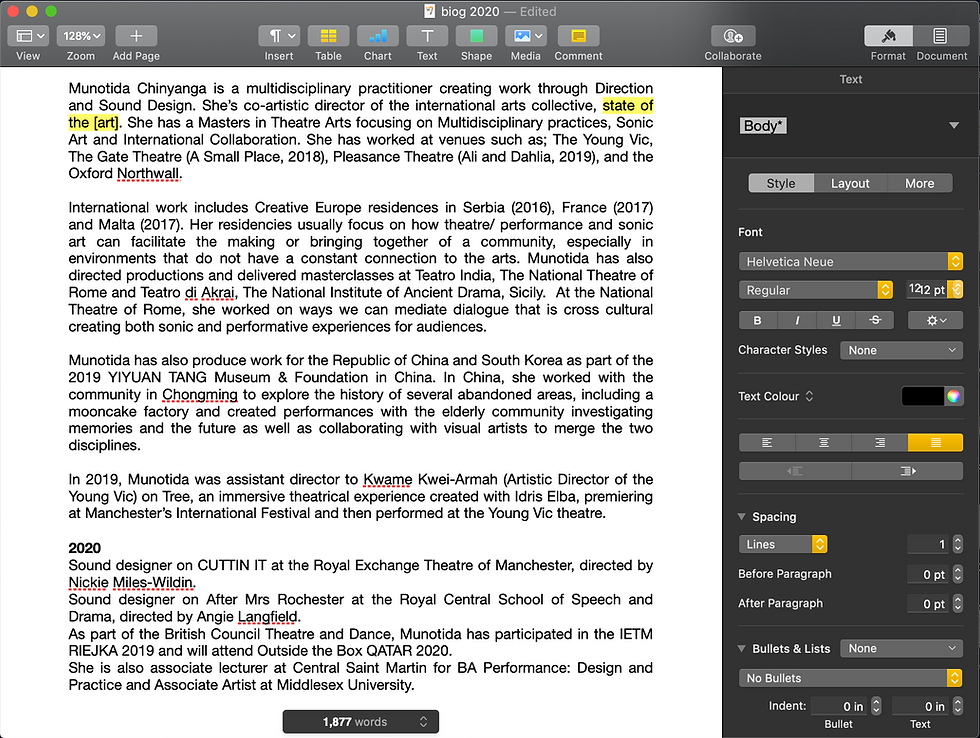Screen dimensions: 980x738
Task: Adjust the font size stepper
Action: [x=955, y=290]
